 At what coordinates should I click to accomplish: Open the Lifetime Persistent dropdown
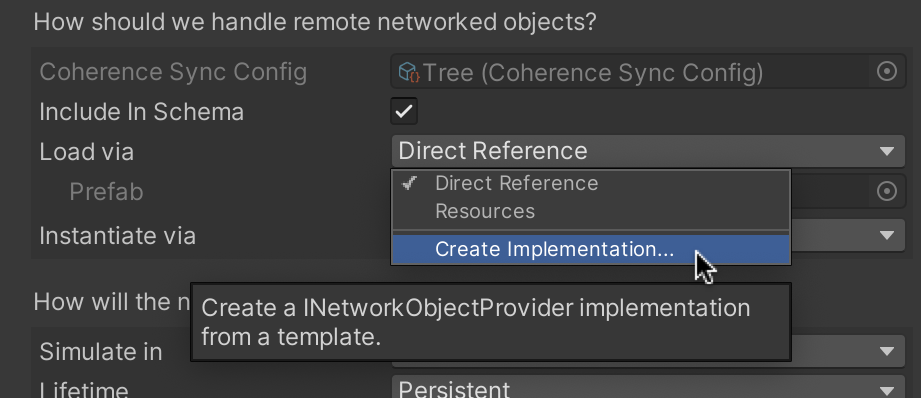[648, 387]
